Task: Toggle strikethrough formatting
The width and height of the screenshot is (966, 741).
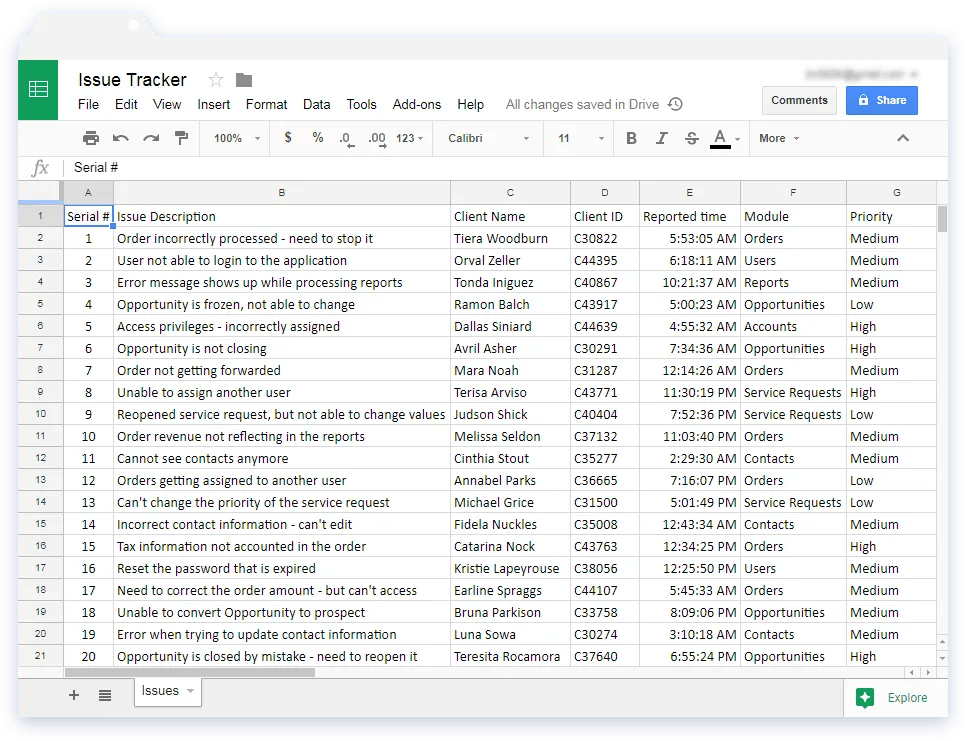Action: coord(690,137)
